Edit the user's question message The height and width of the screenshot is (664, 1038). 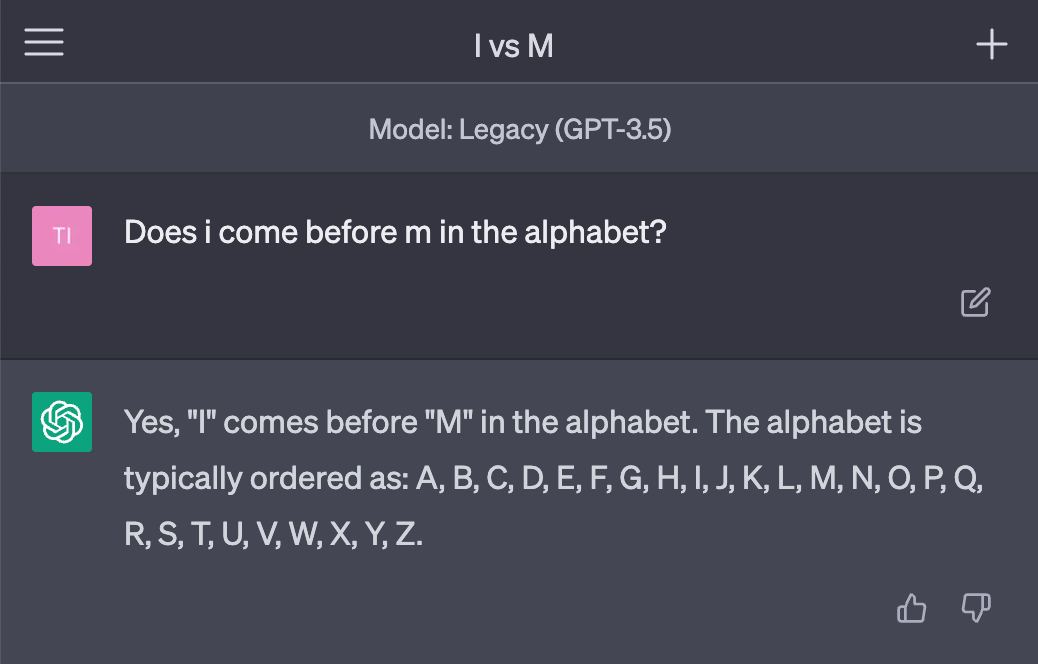coord(975,302)
